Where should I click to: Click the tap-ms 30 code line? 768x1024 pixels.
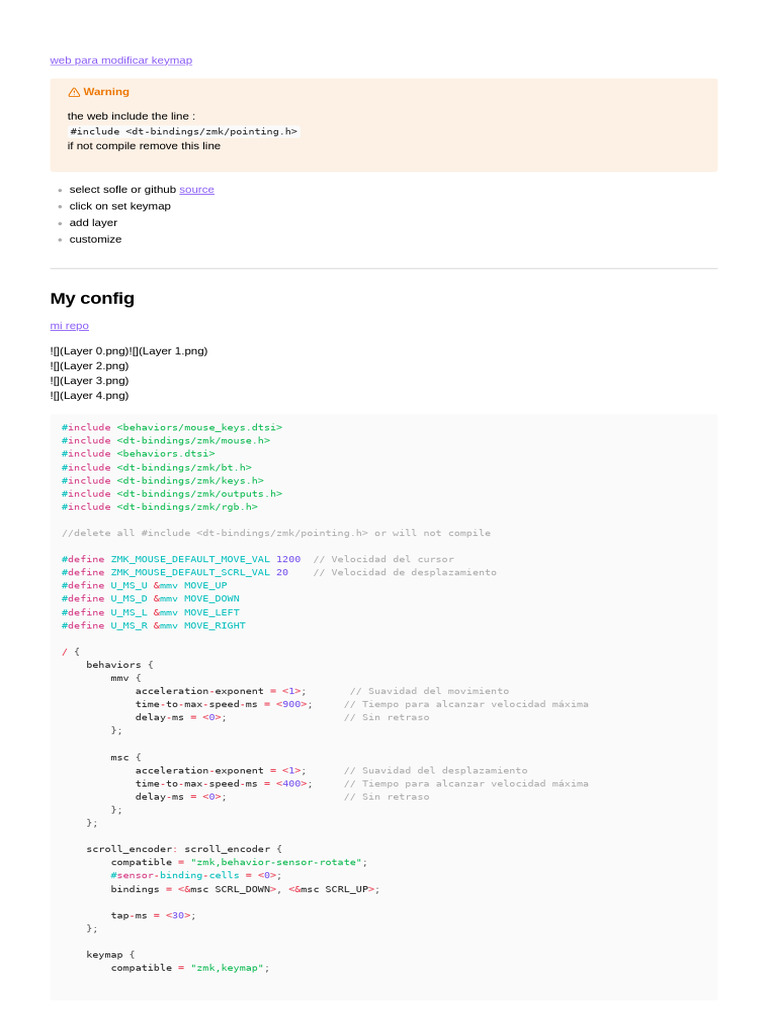[153, 915]
